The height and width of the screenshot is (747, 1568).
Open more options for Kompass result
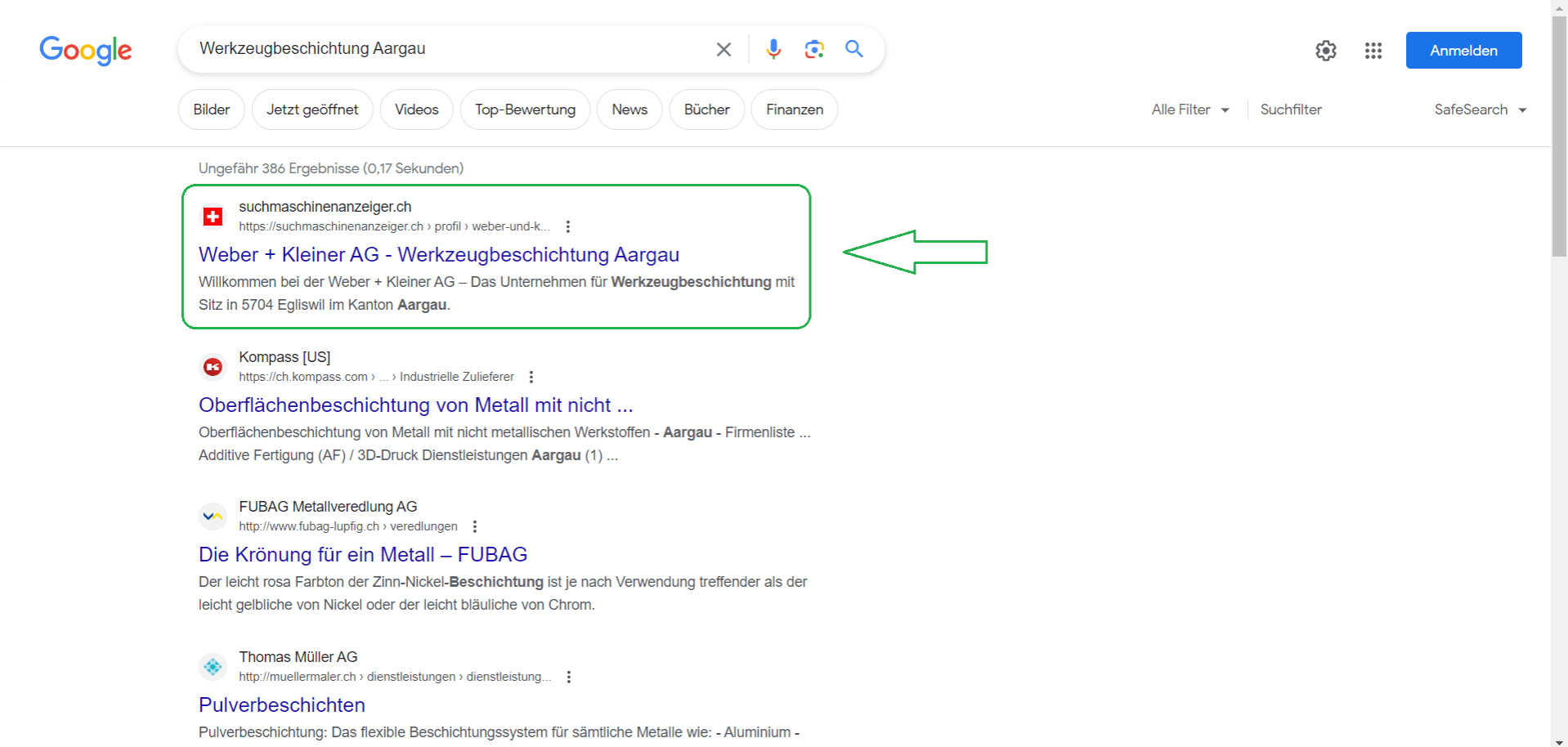(x=531, y=377)
